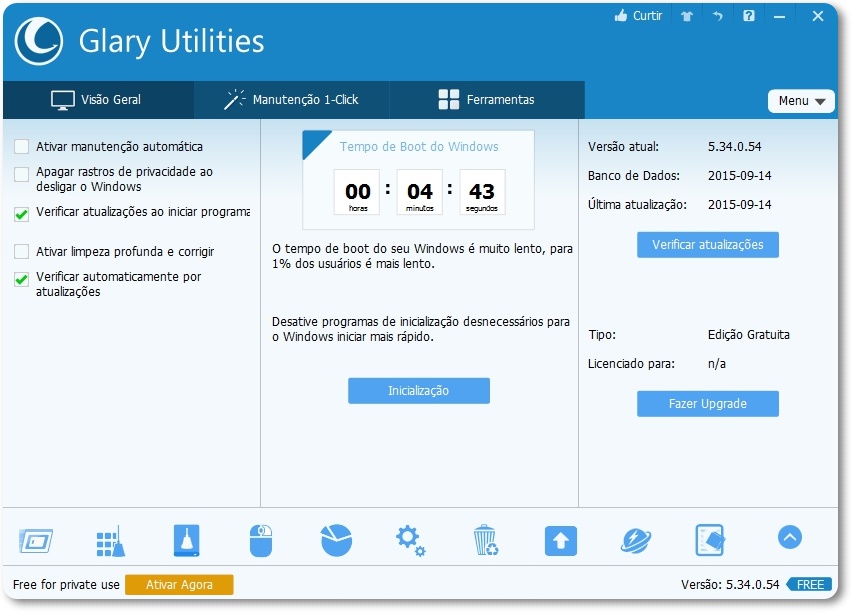Viewport: 852px width, 613px height.
Task: Launch the Internet/Browser Assistant planet icon
Action: tap(636, 541)
